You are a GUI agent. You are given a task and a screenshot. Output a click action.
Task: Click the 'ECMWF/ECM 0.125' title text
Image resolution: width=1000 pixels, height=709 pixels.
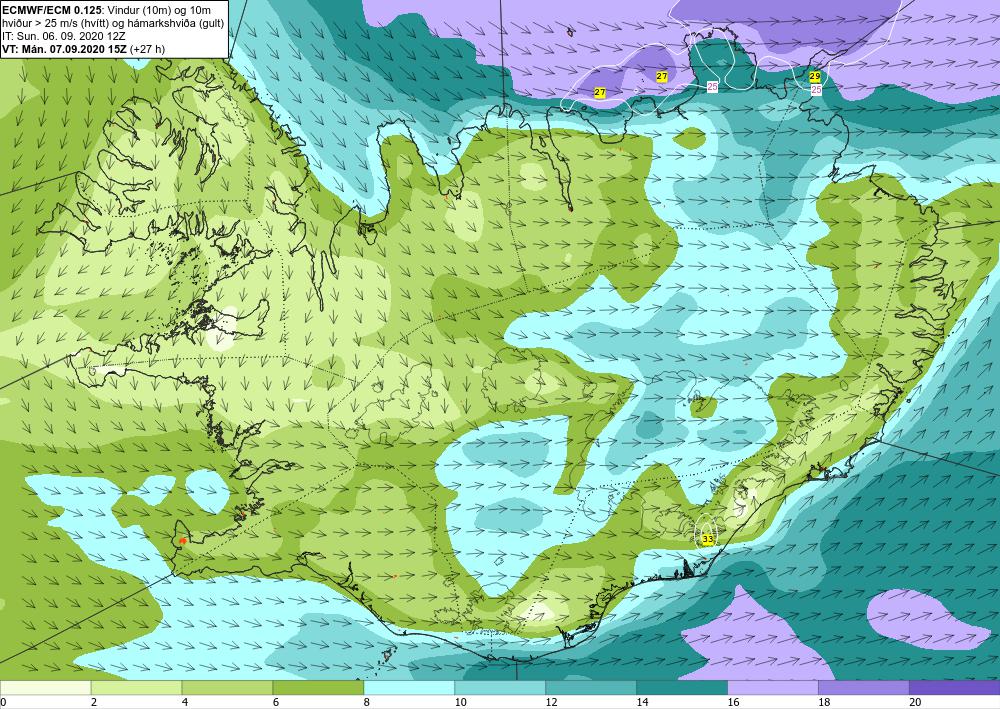click(50, 10)
